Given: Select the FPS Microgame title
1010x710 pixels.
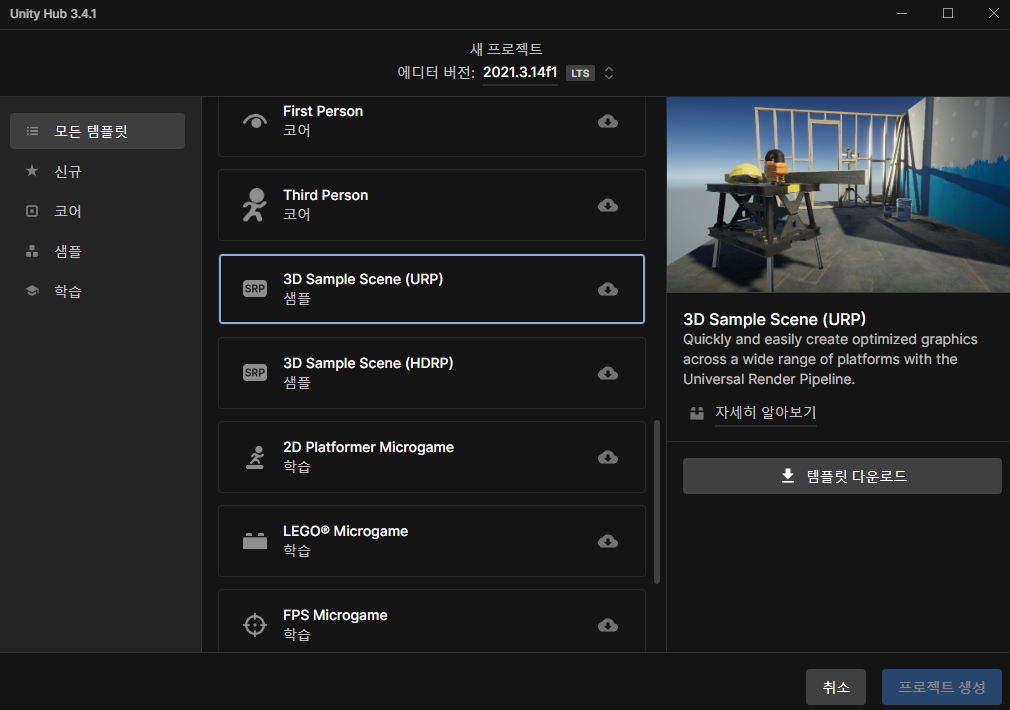Looking at the screenshot, I should click(335, 615).
